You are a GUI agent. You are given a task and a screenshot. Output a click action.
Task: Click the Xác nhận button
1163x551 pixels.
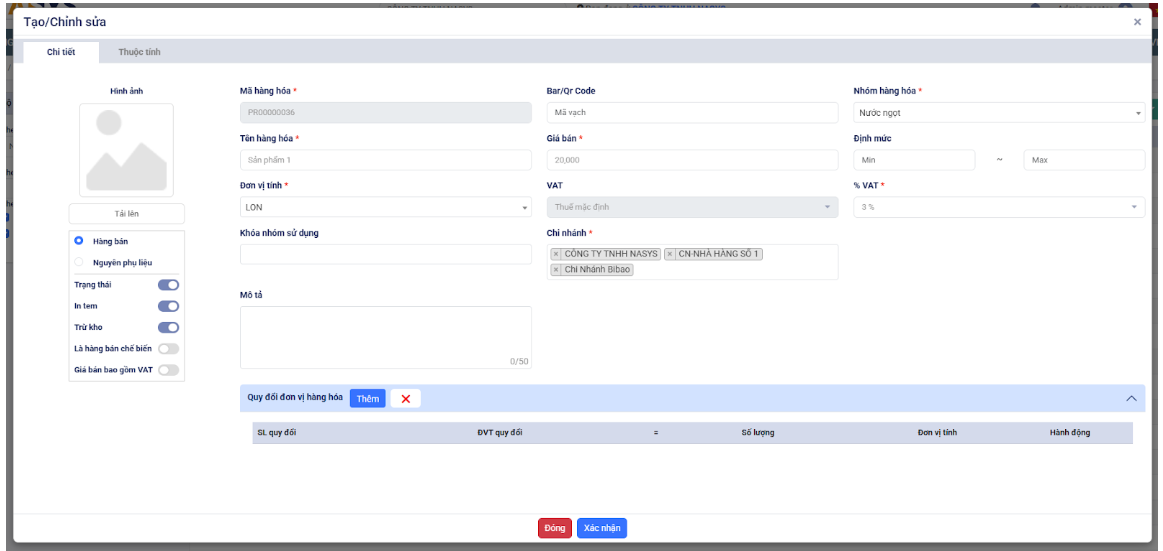[x=601, y=528]
